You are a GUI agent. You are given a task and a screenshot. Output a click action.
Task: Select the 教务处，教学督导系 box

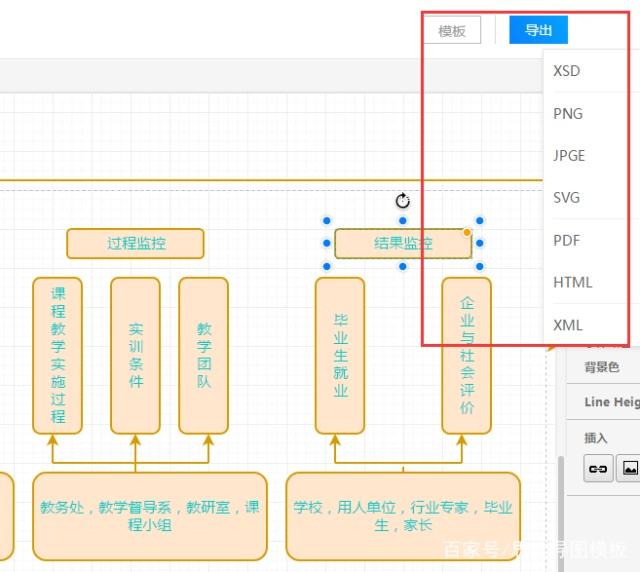point(150,516)
